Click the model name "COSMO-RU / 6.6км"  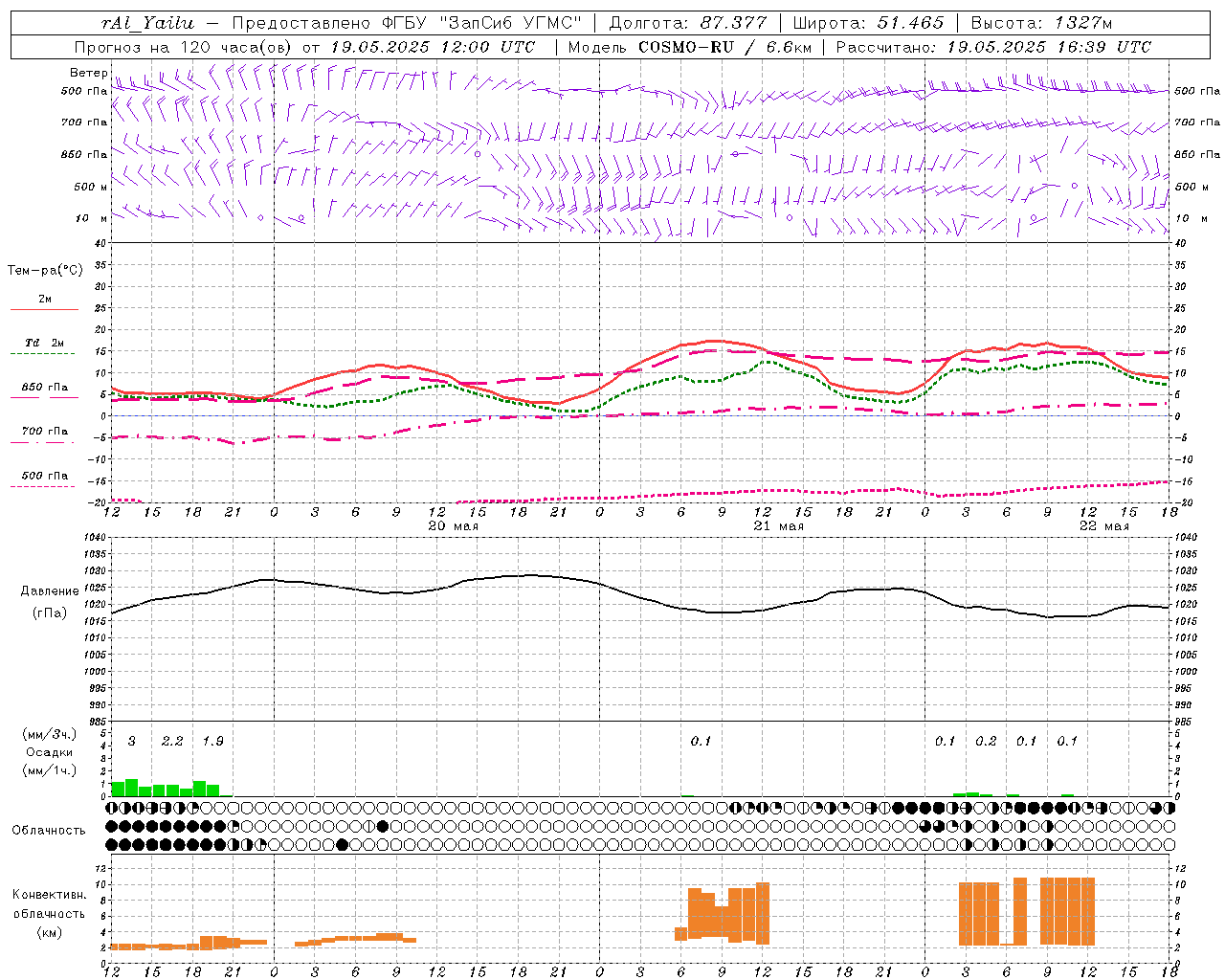click(x=724, y=47)
